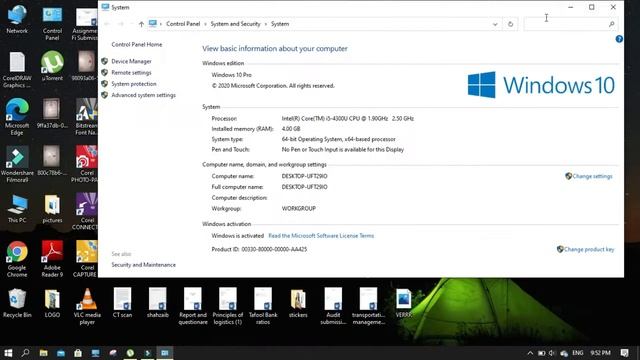
Task: Select the uTorrent desktop icon
Action: click(52, 66)
